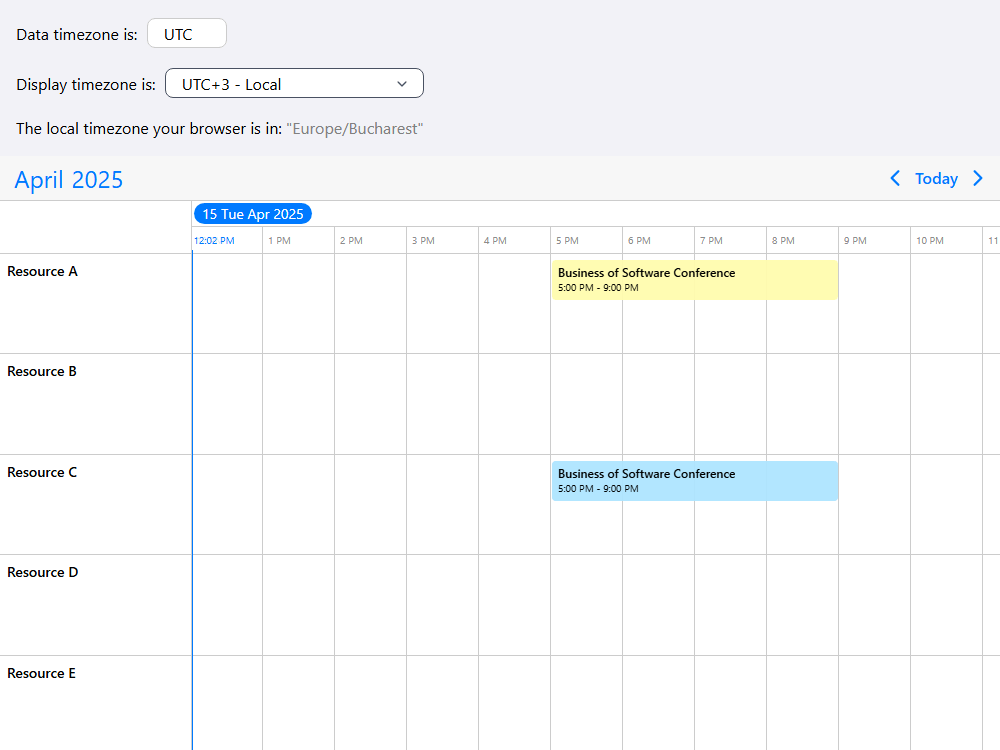This screenshot has height=750, width=1000.
Task: Open the Display timezone dropdown
Action: click(x=294, y=84)
